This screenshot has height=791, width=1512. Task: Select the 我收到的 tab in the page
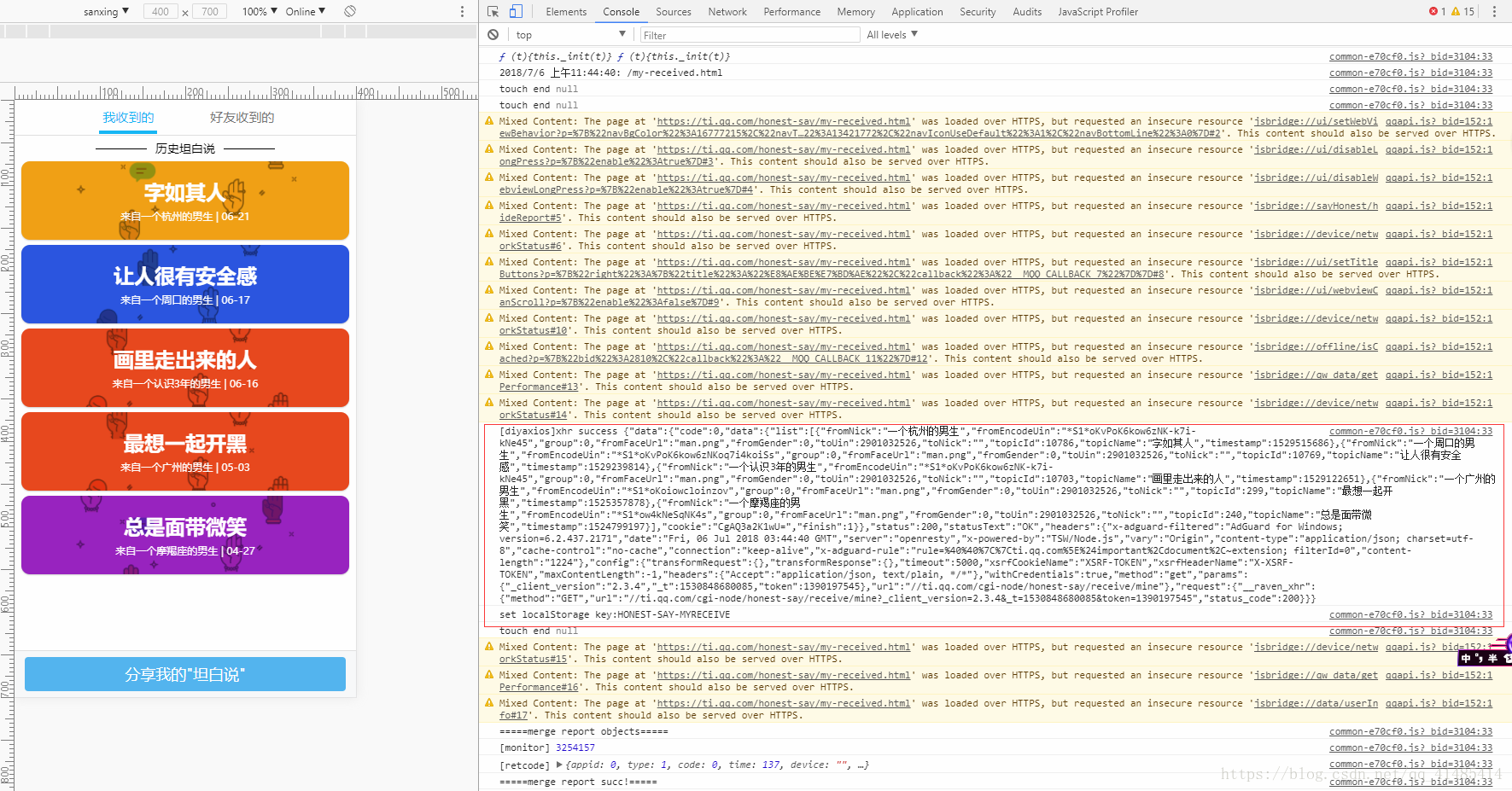click(x=128, y=118)
